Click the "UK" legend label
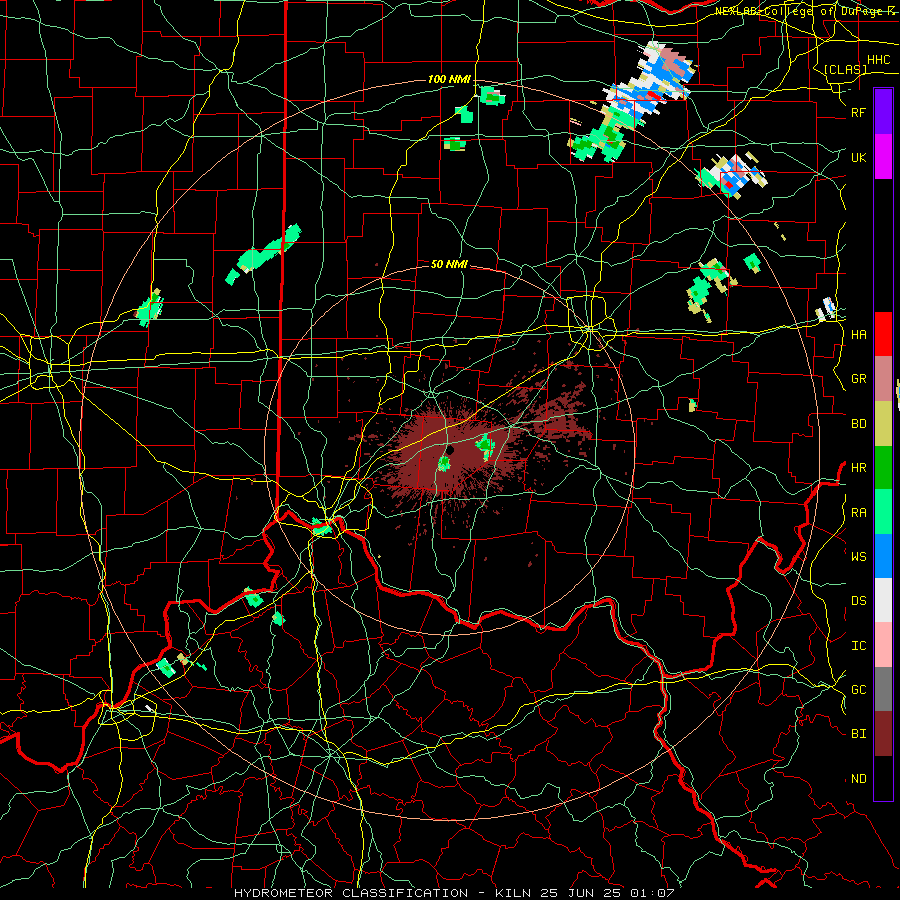900x900 pixels. pos(858,157)
